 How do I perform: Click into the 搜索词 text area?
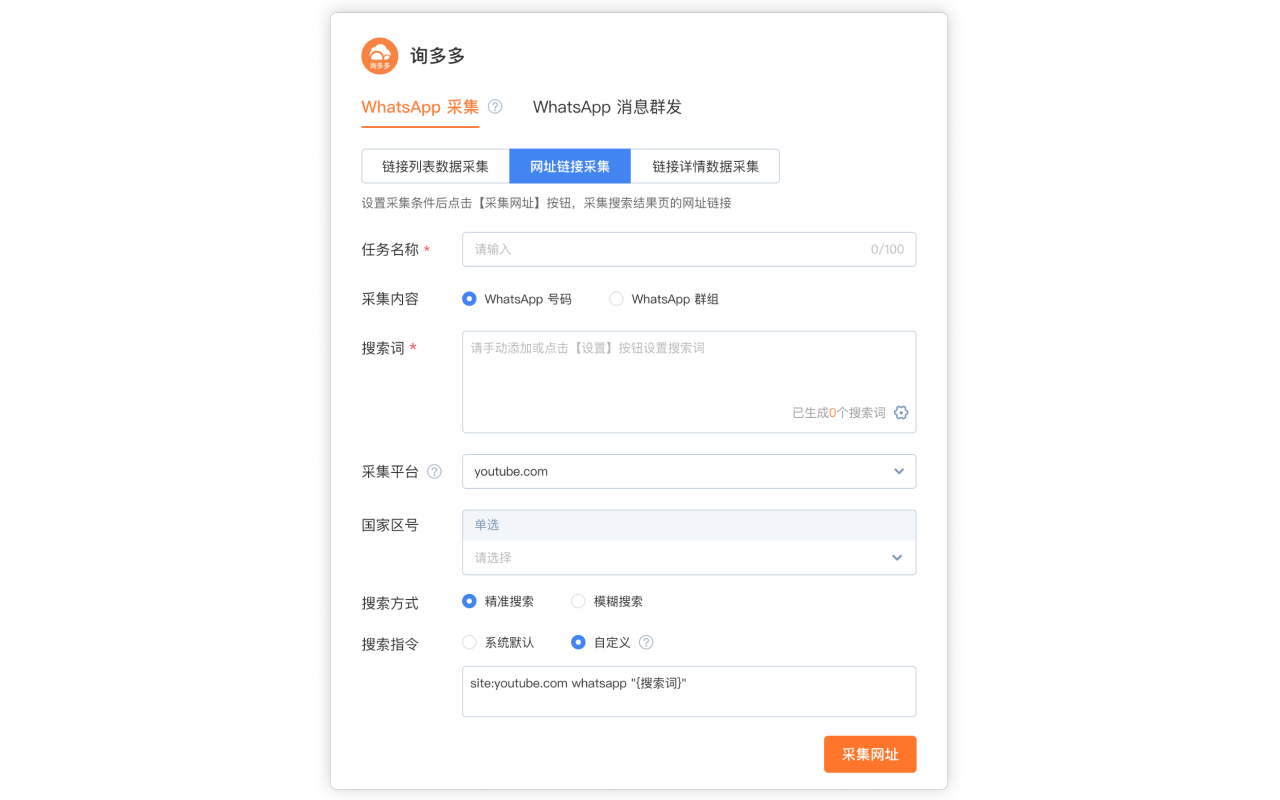(689, 381)
